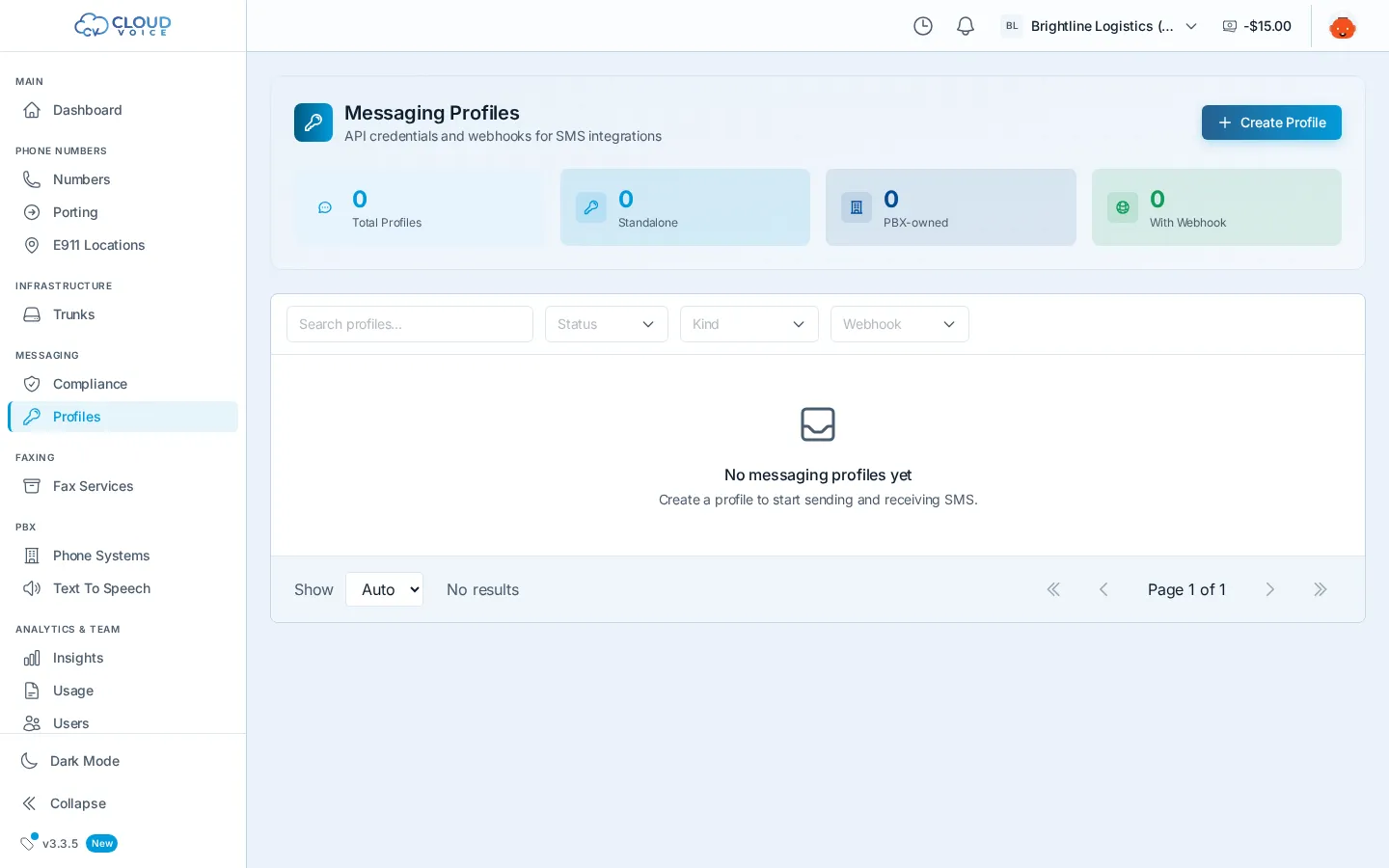Click the E911 Locations pin icon
This screenshot has width=1389, height=868.
coord(32,245)
